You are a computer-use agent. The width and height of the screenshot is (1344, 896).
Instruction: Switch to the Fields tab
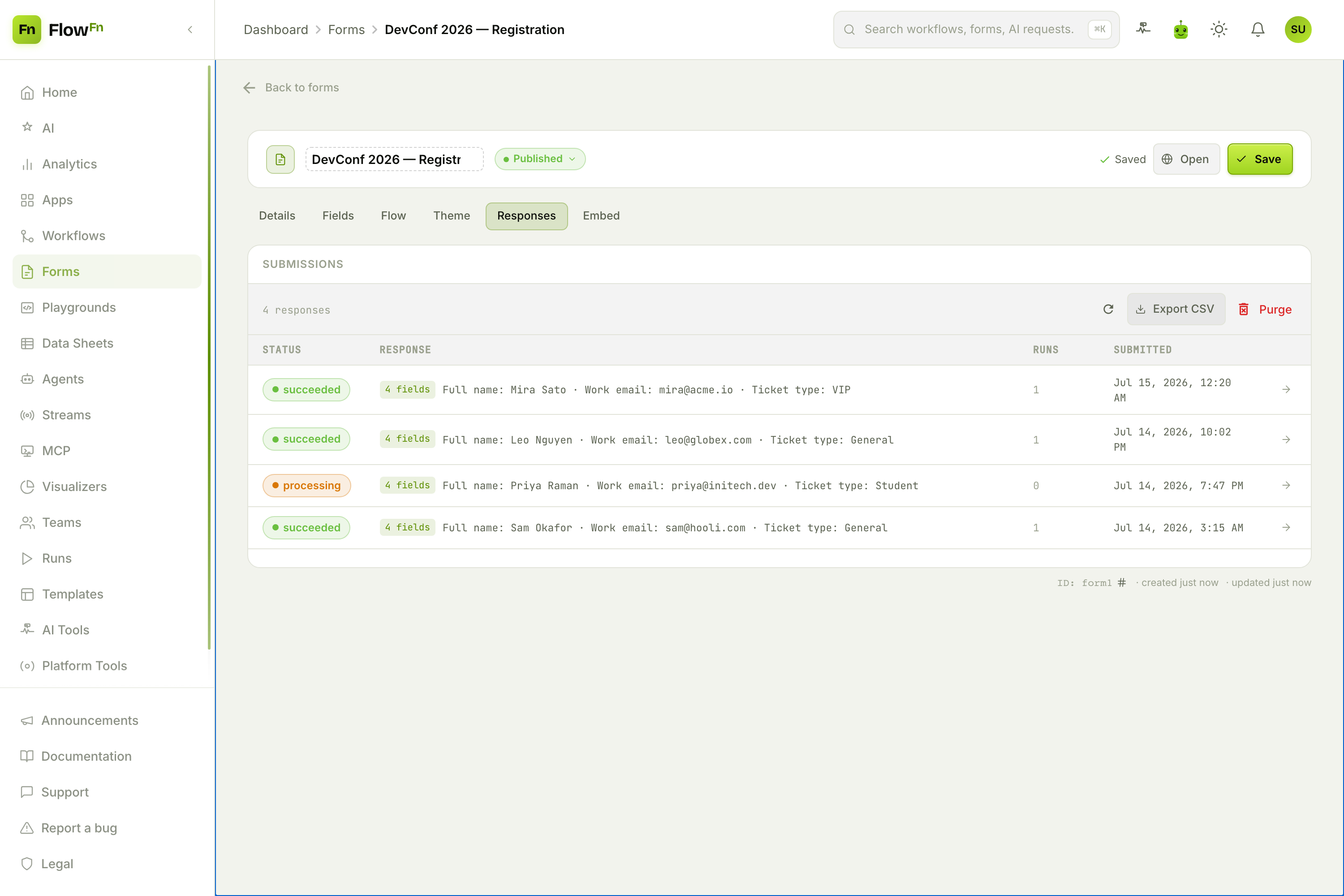[x=338, y=216]
